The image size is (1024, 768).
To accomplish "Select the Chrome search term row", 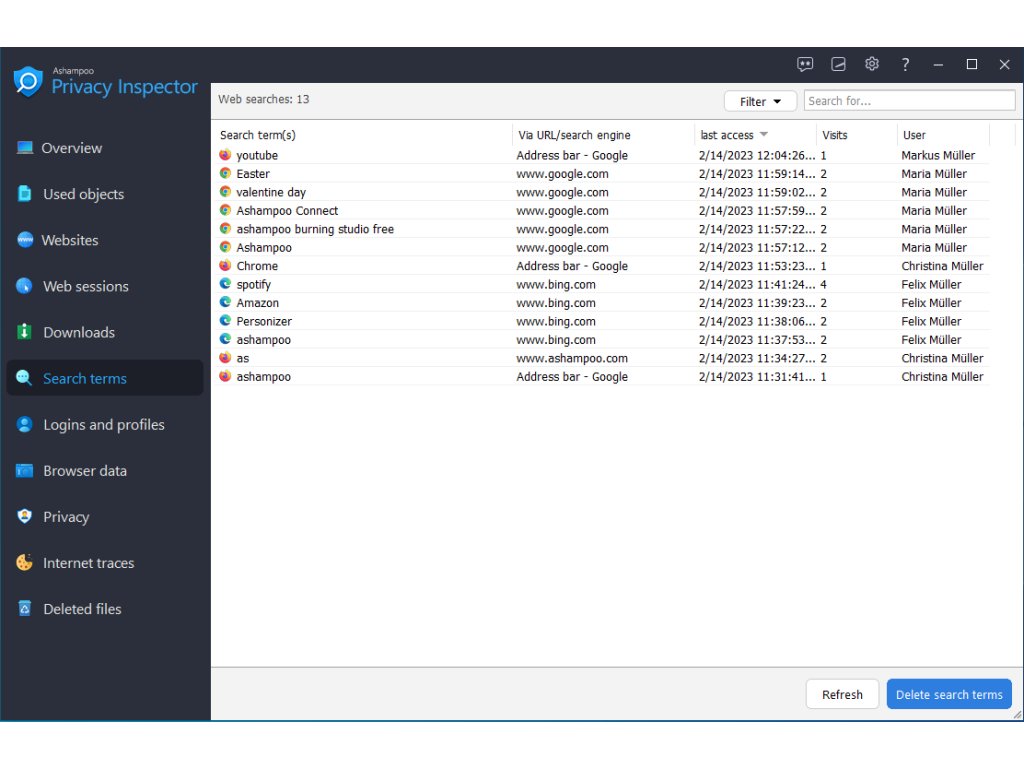I will (604, 266).
